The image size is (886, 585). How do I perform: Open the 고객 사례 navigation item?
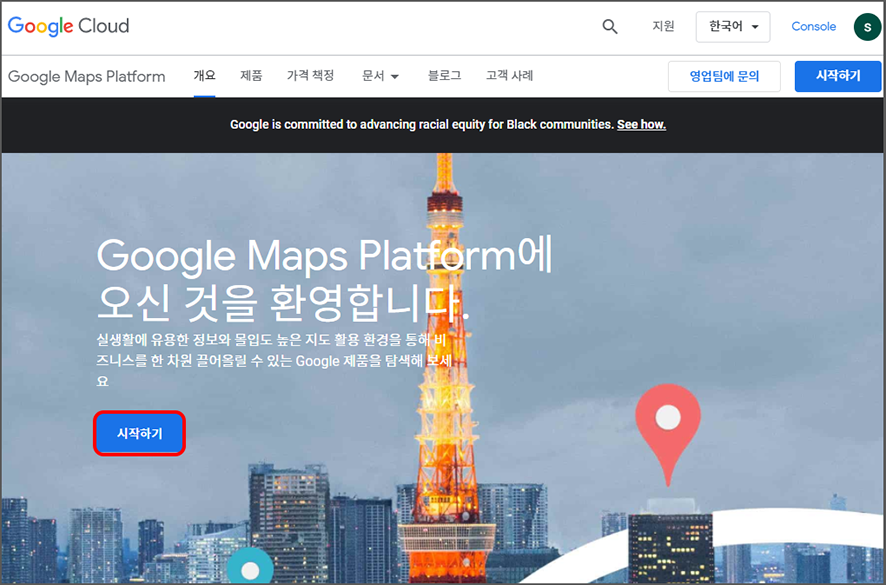click(x=509, y=76)
